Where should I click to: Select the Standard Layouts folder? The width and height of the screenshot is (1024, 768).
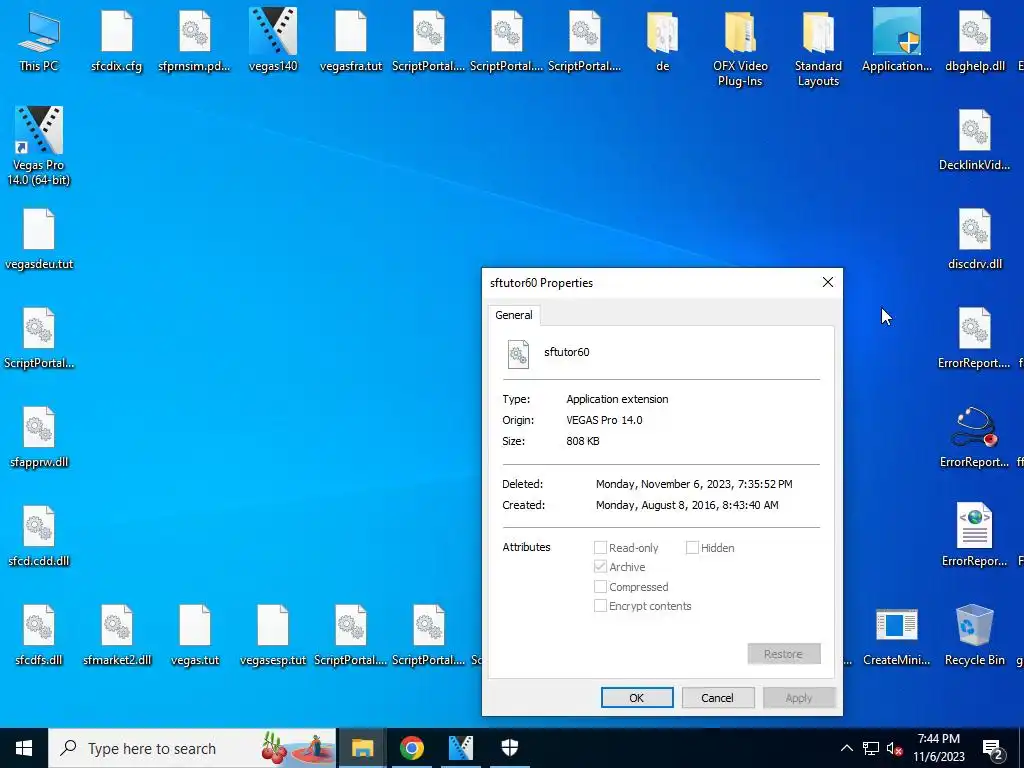point(818,49)
